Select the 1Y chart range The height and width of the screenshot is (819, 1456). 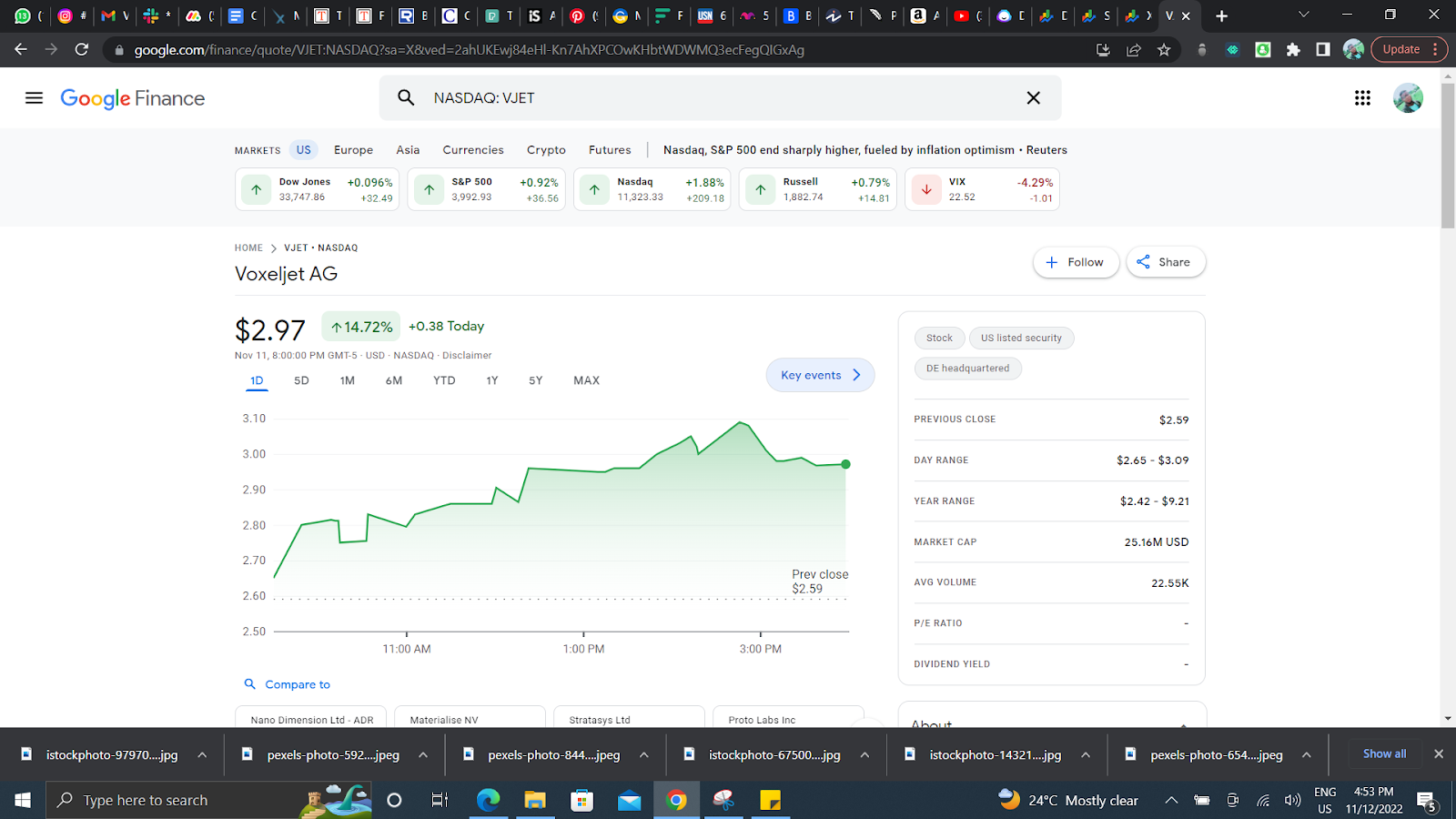[x=492, y=380]
